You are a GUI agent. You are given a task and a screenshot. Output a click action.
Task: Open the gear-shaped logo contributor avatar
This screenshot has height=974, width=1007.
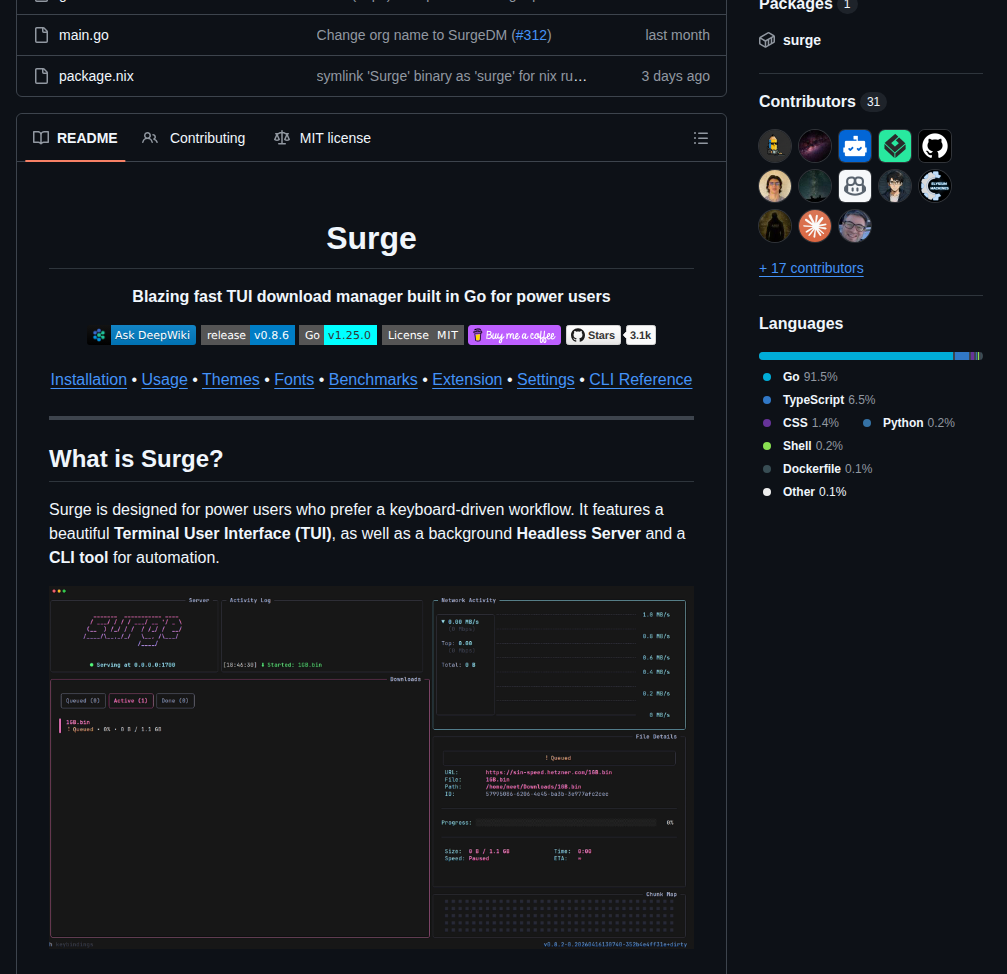(x=934, y=186)
